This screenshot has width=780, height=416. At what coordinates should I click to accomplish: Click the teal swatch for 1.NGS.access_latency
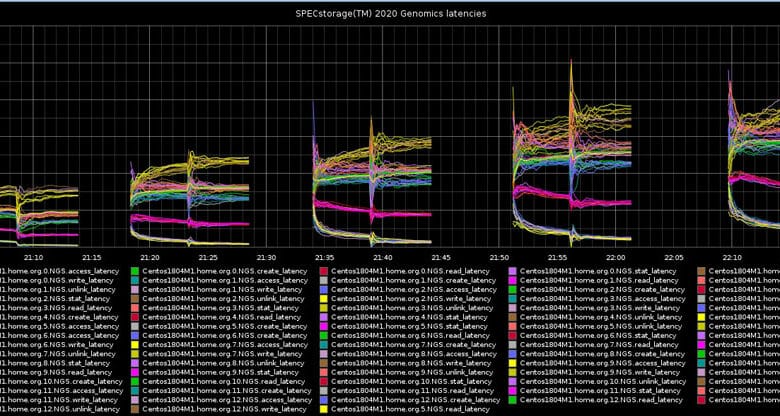coord(135,281)
